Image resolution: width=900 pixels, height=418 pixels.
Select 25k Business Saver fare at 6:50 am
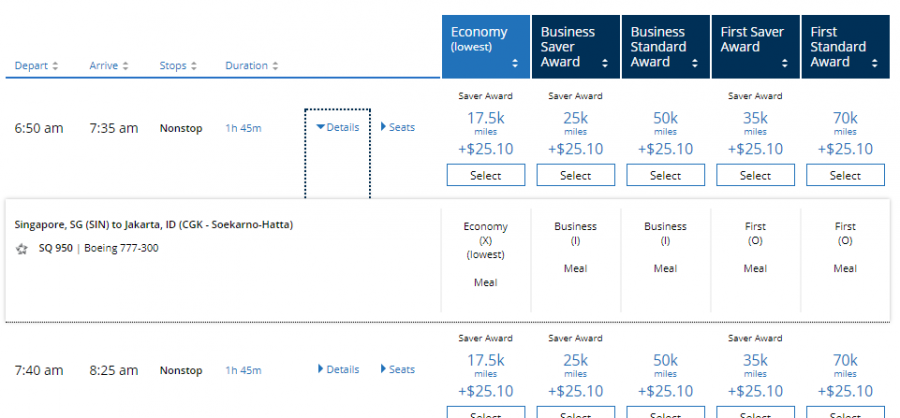coord(575,175)
